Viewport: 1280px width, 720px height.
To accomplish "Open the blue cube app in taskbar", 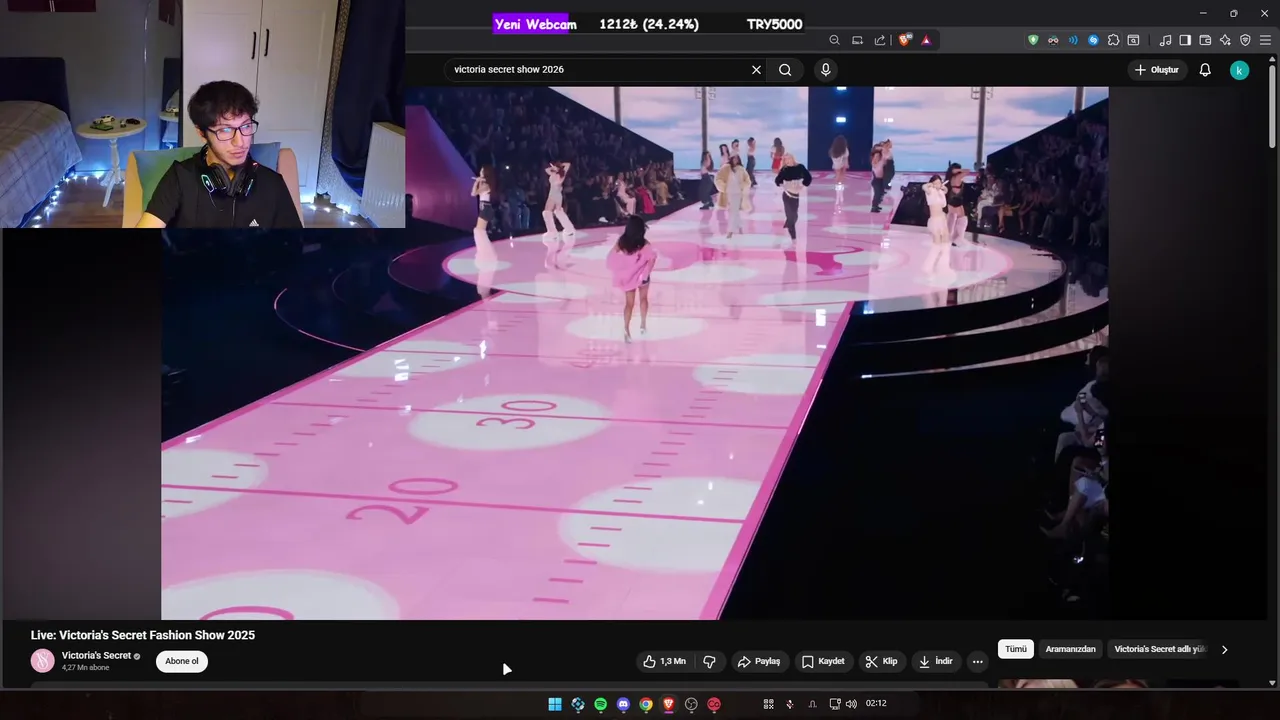I will [578, 704].
